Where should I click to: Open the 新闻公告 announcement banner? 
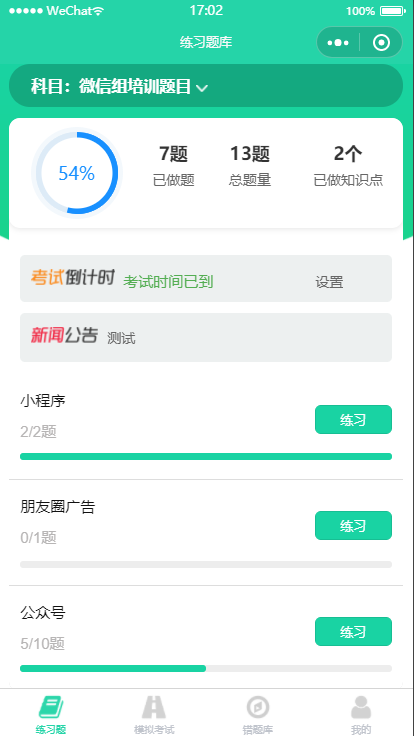point(206,337)
